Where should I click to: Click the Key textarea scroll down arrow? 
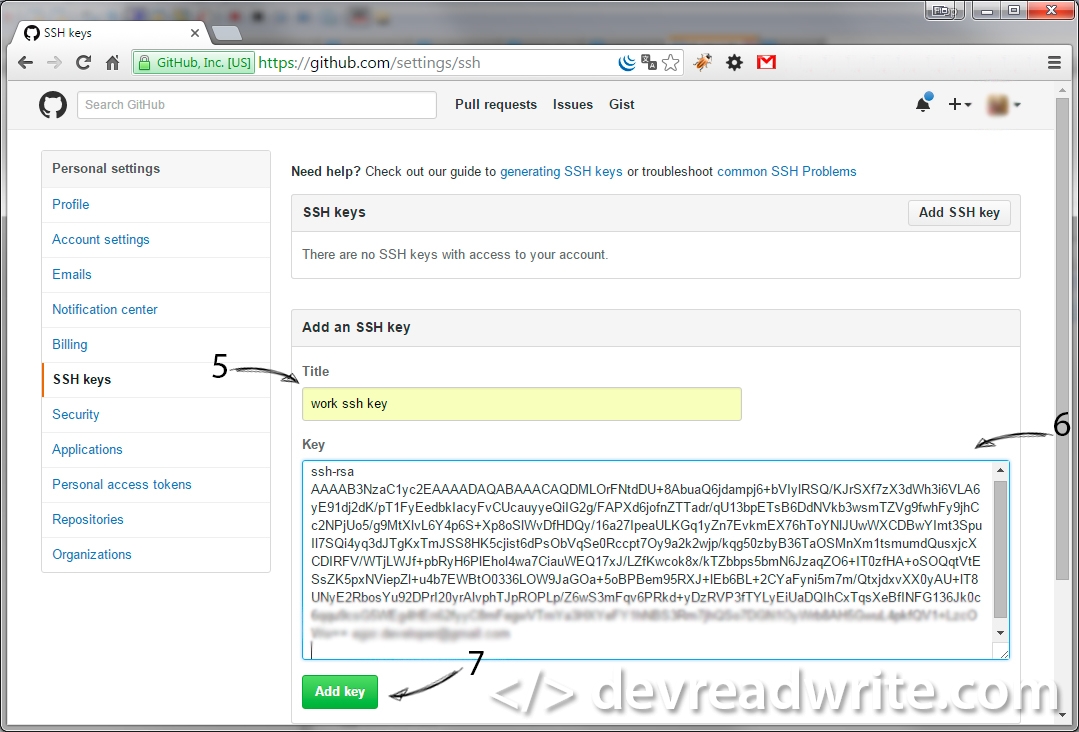(1001, 633)
